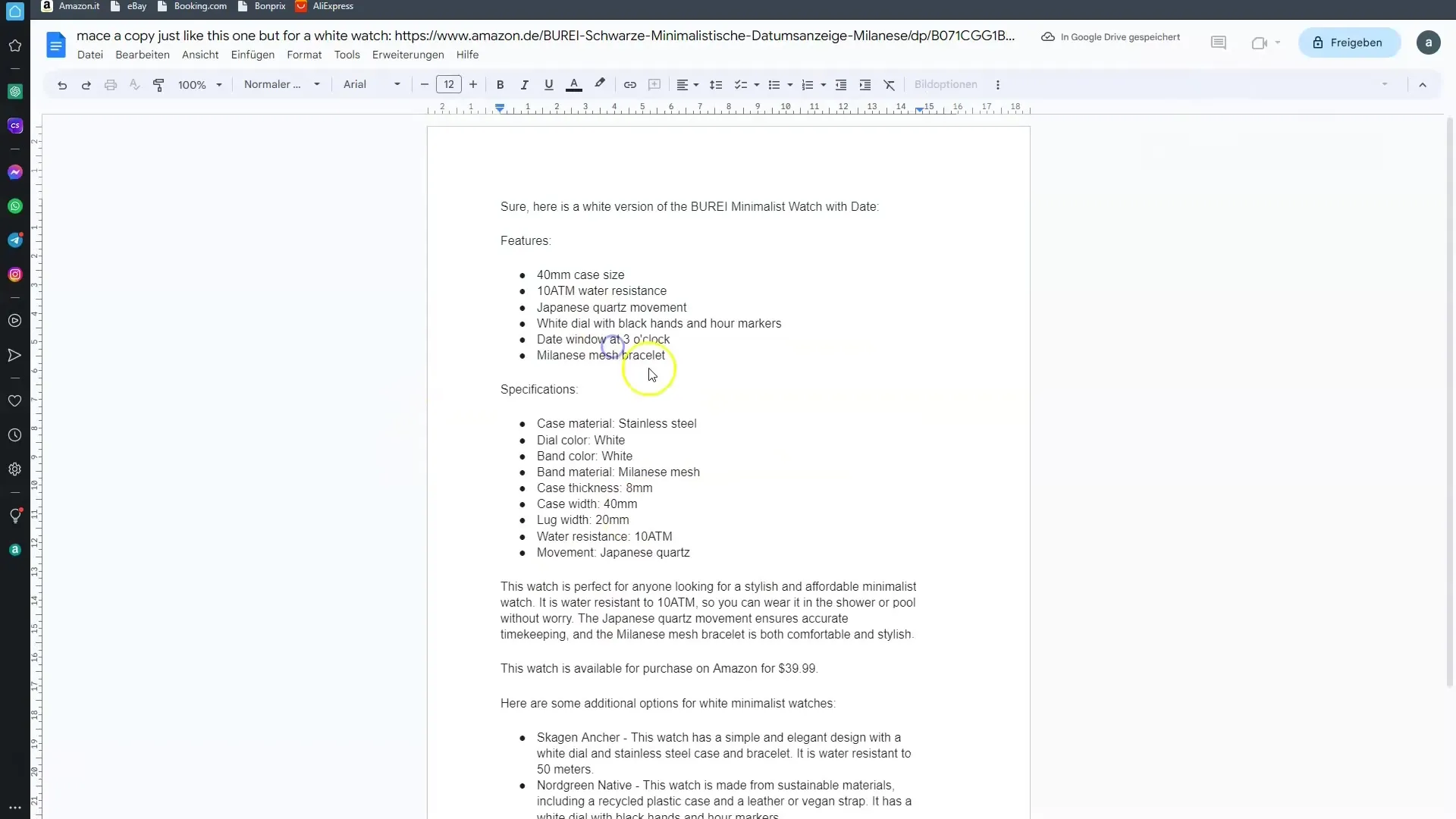The height and width of the screenshot is (819, 1456).
Task: Click the undo icon
Action: 62,84
